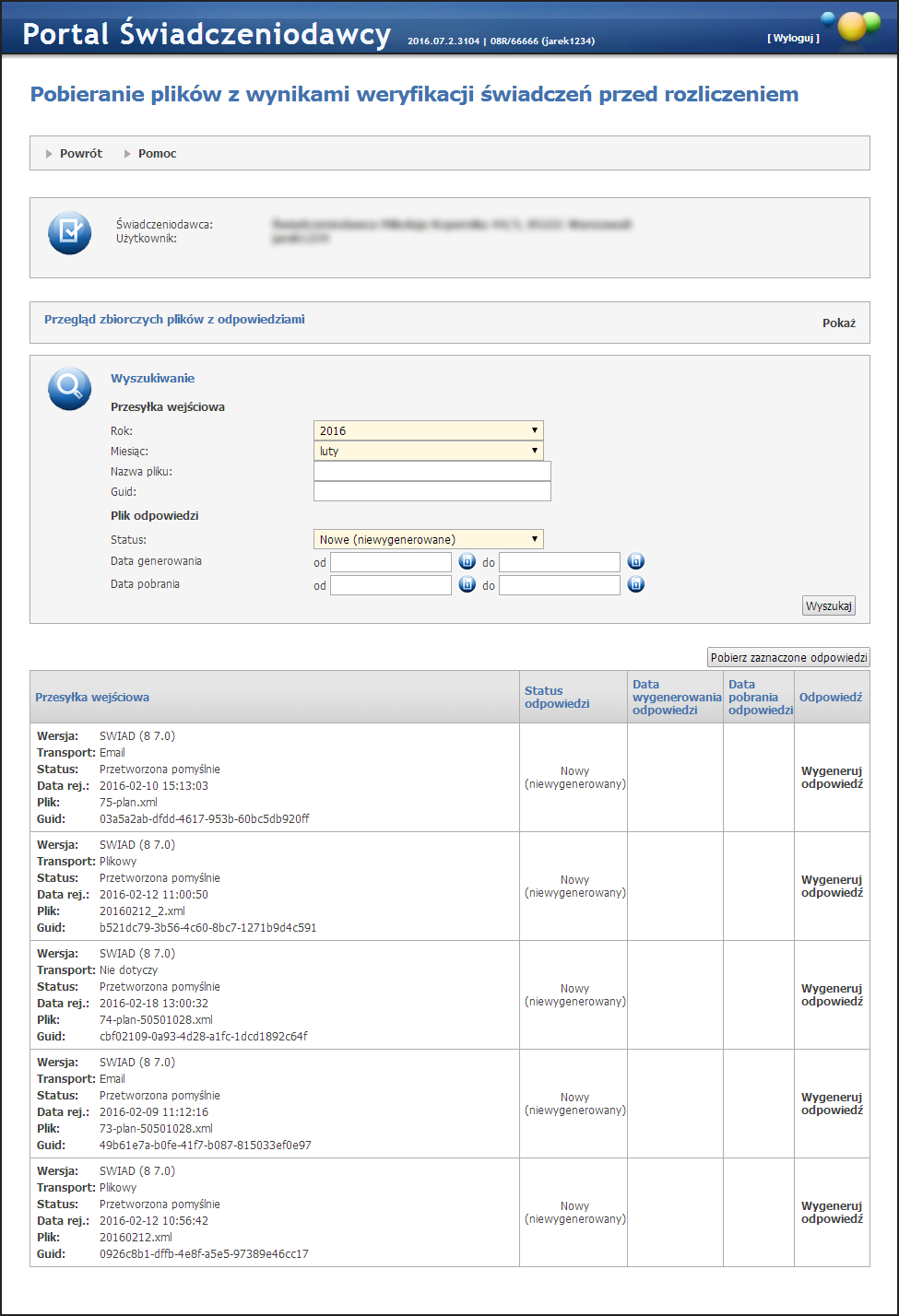This screenshot has width=899, height=1316.
Task: Click the Wyszukaj search button
Action: 830,606
